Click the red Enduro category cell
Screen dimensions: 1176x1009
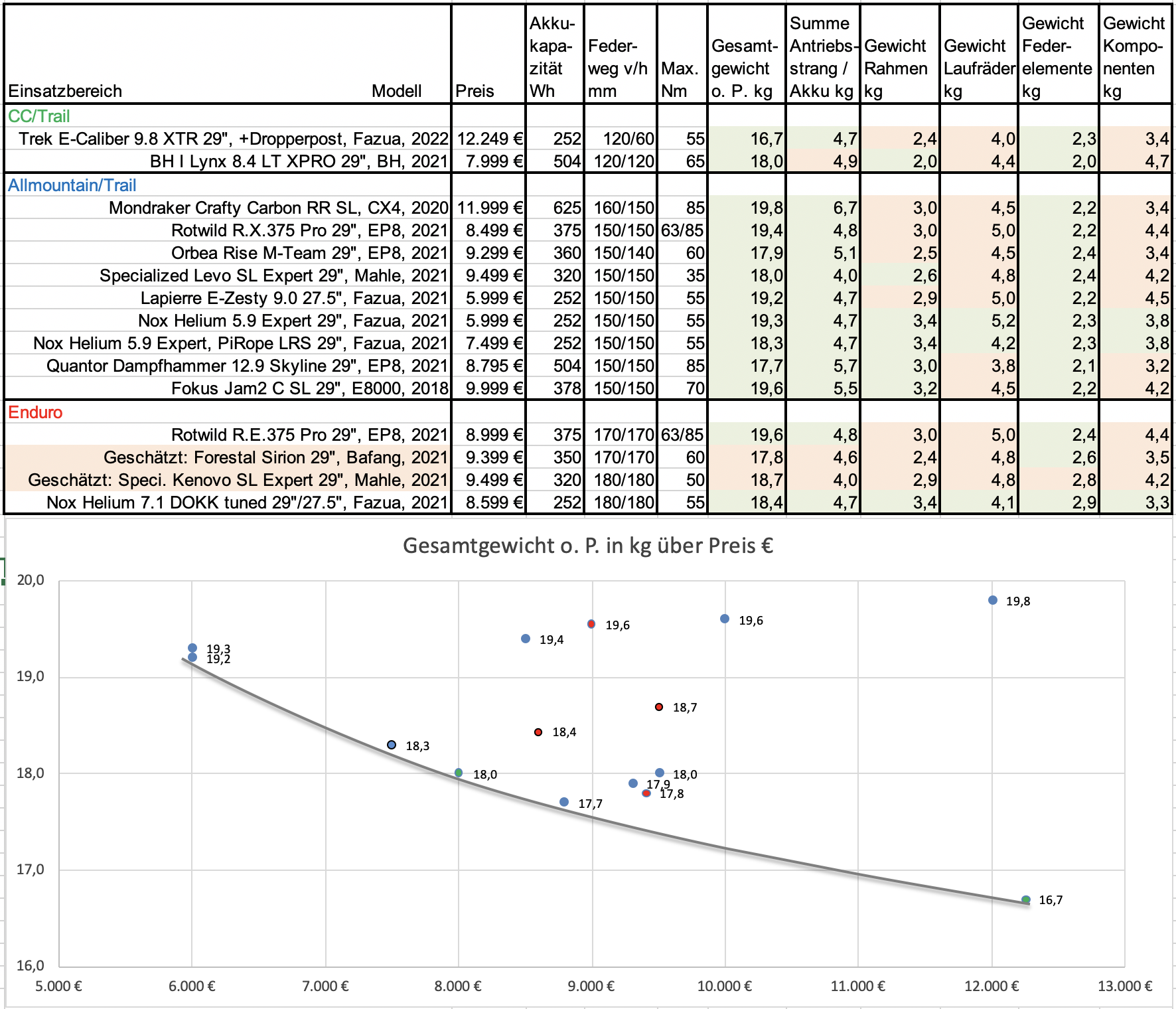click(35, 412)
